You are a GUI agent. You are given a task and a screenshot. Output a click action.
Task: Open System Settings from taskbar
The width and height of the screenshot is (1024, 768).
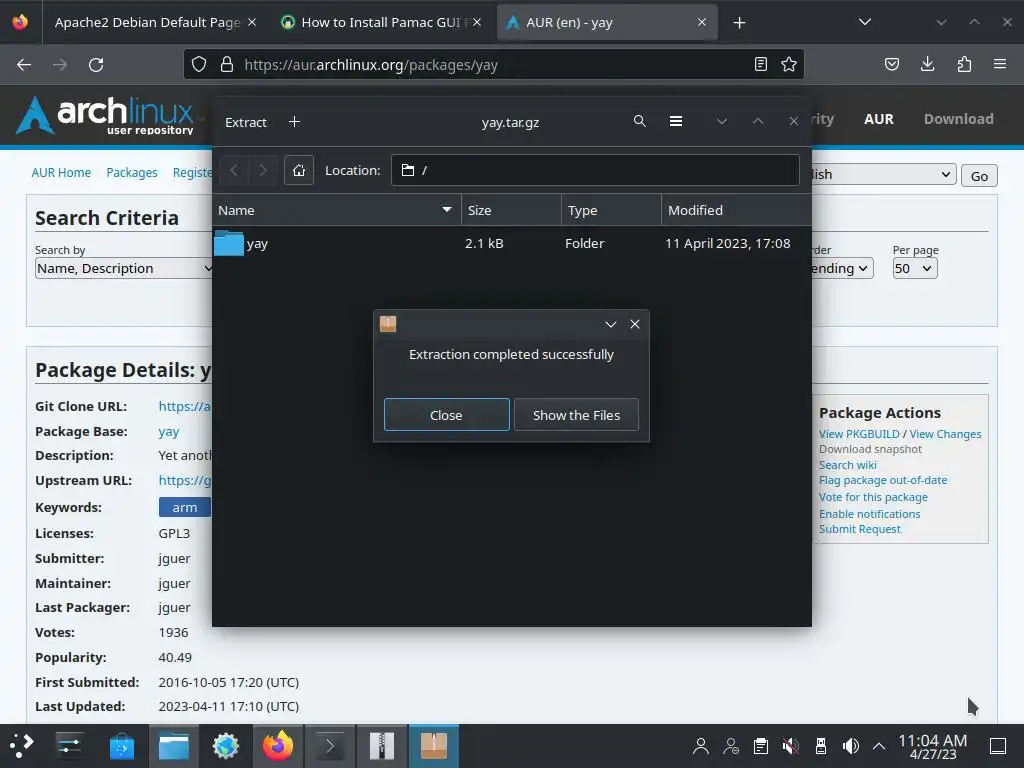[69, 746]
